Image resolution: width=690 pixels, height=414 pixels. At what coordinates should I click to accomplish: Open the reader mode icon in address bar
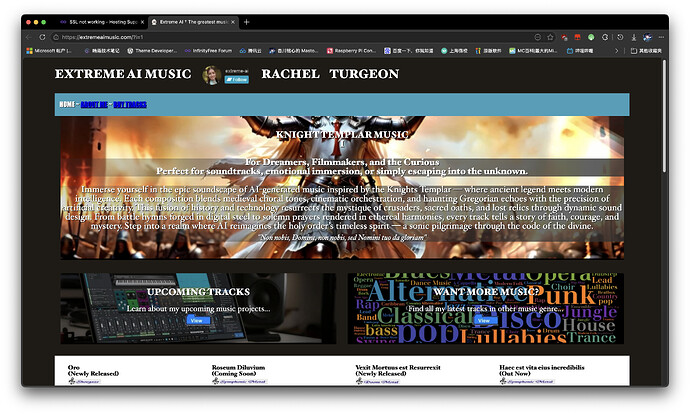click(537, 37)
